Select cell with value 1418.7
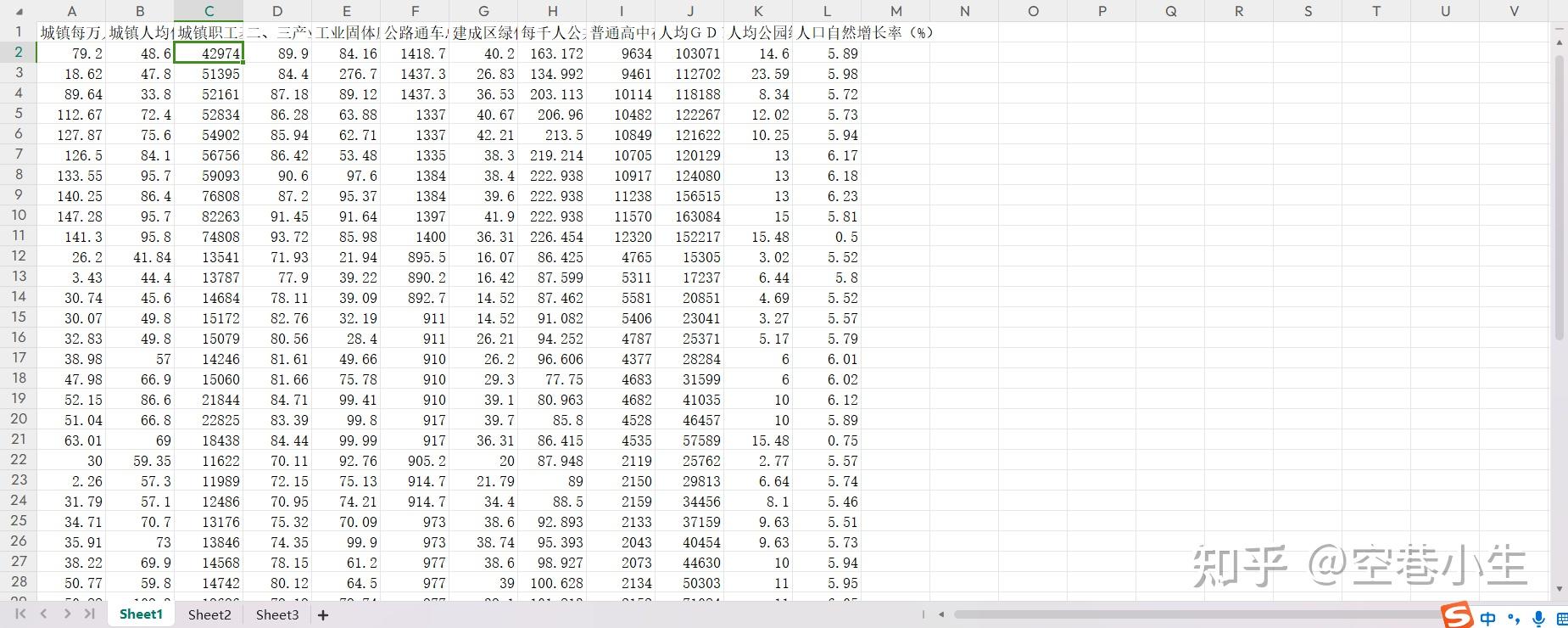Screen dimensions: 1568x628 pyautogui.click(x=415, y=53)
